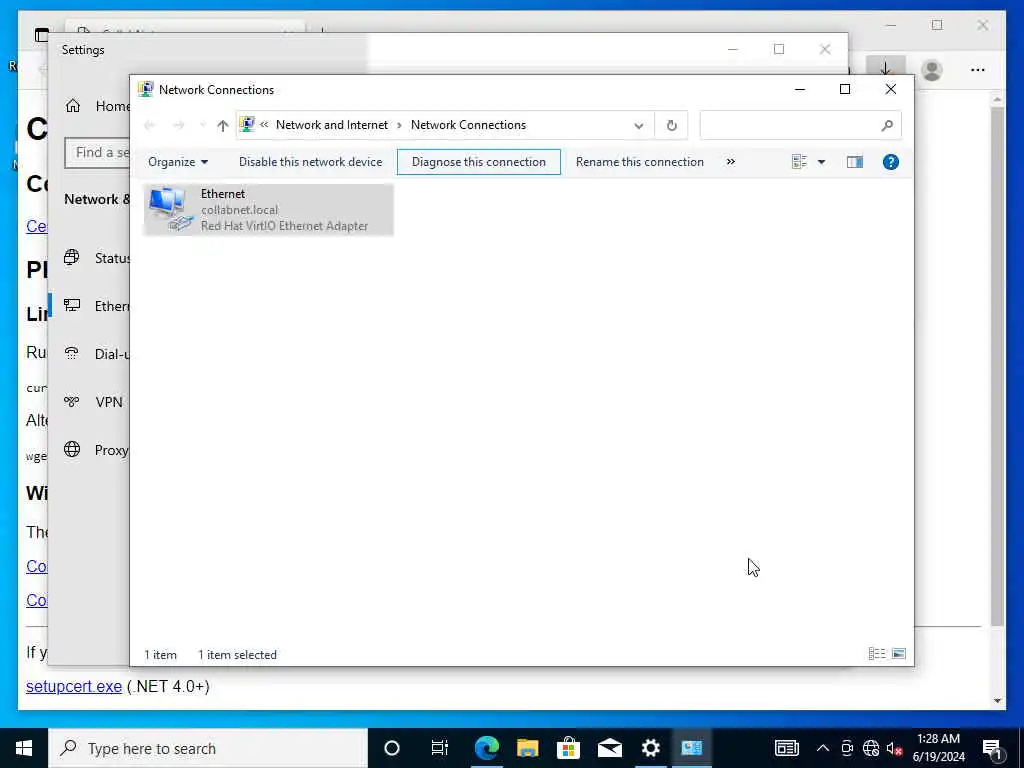The height and width of the screenshot is (768, 1024).
Task: Click setupcert.exe link in browser
Action: tap(74, 686)
